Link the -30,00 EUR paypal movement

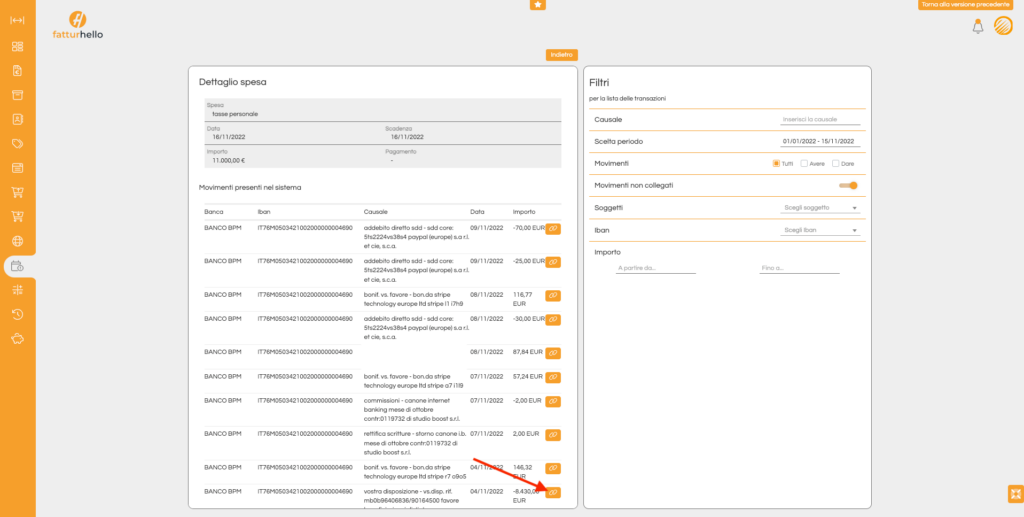click(552, 319)
